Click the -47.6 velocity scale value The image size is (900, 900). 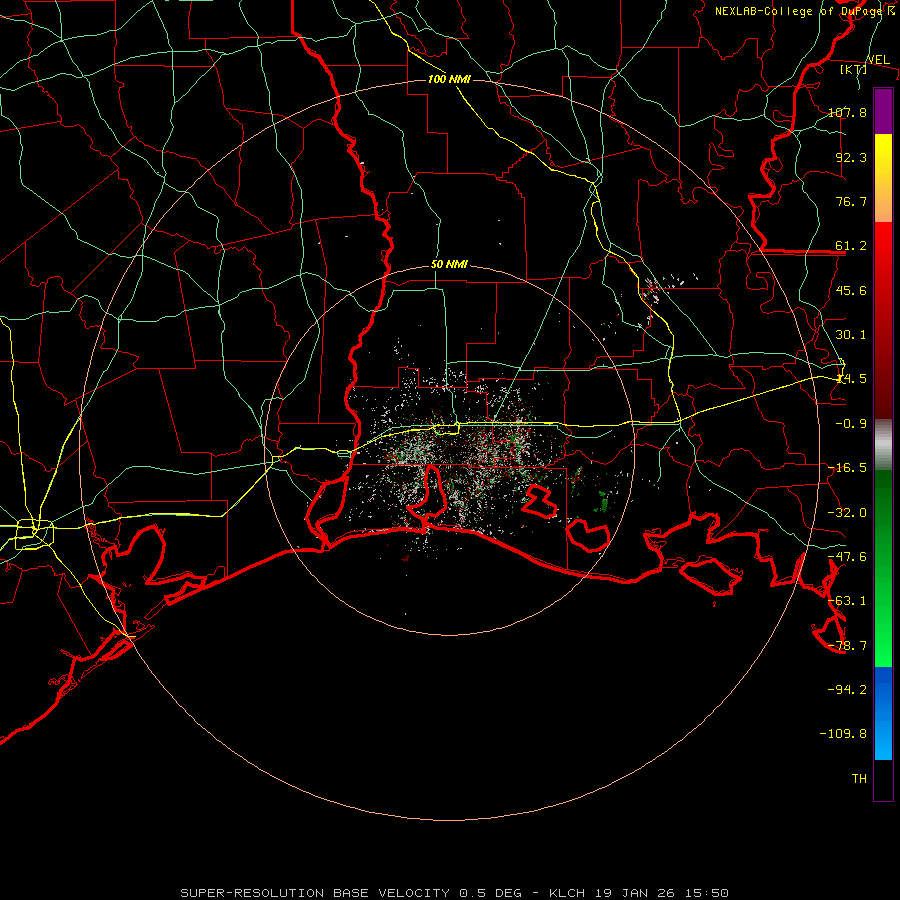click(848, 557)
